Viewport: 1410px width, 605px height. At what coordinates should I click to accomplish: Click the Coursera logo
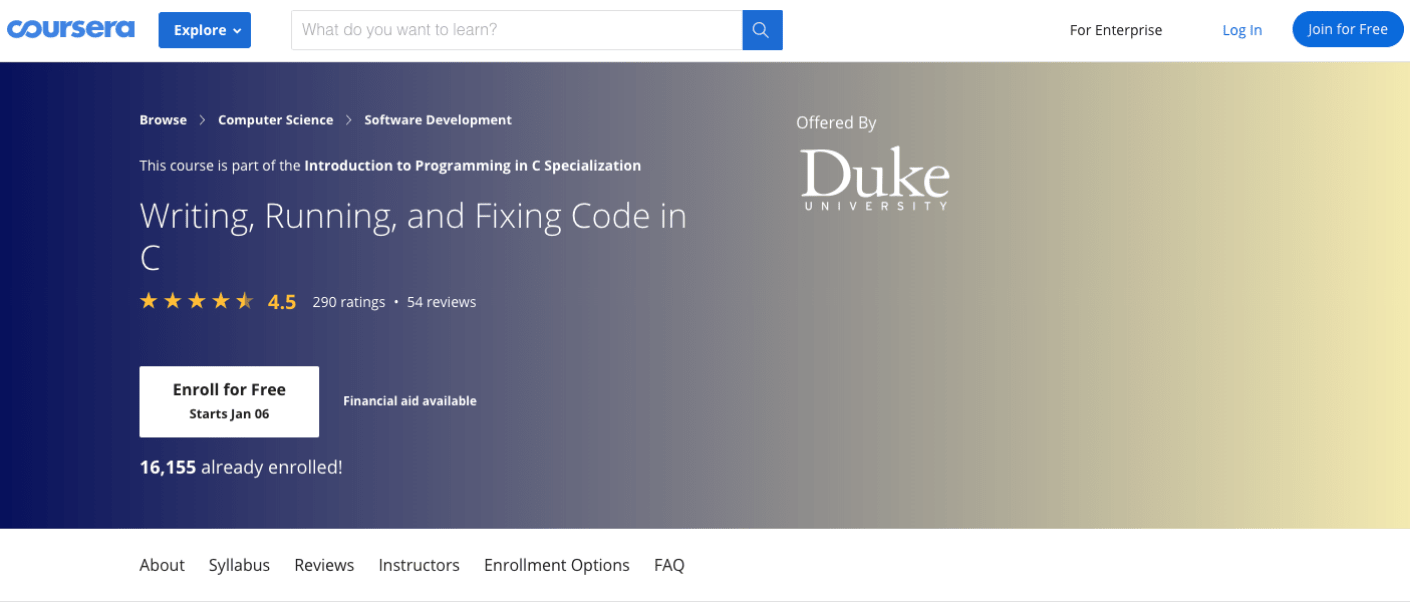pyautogui.click(x=70, y=29)
